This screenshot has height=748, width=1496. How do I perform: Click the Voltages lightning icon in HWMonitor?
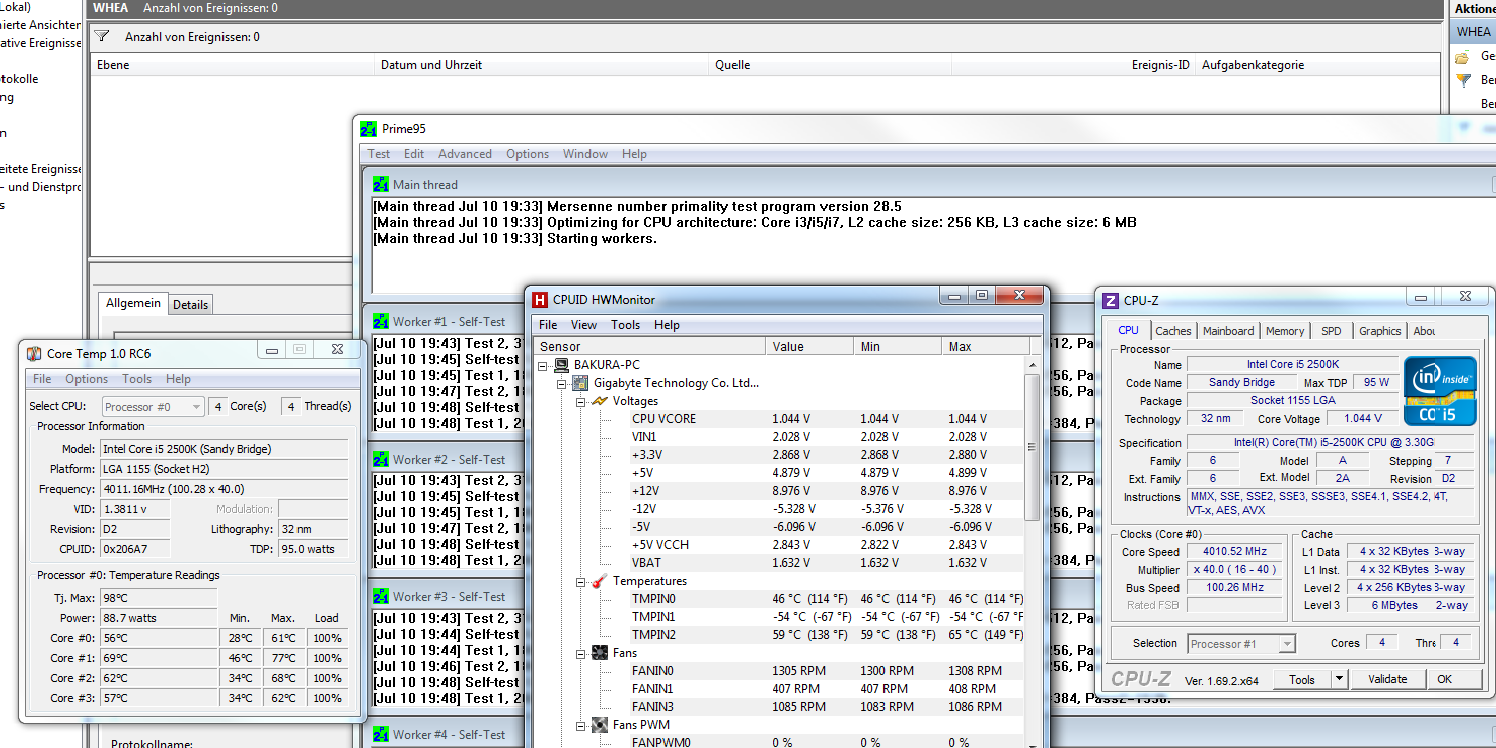599,401
